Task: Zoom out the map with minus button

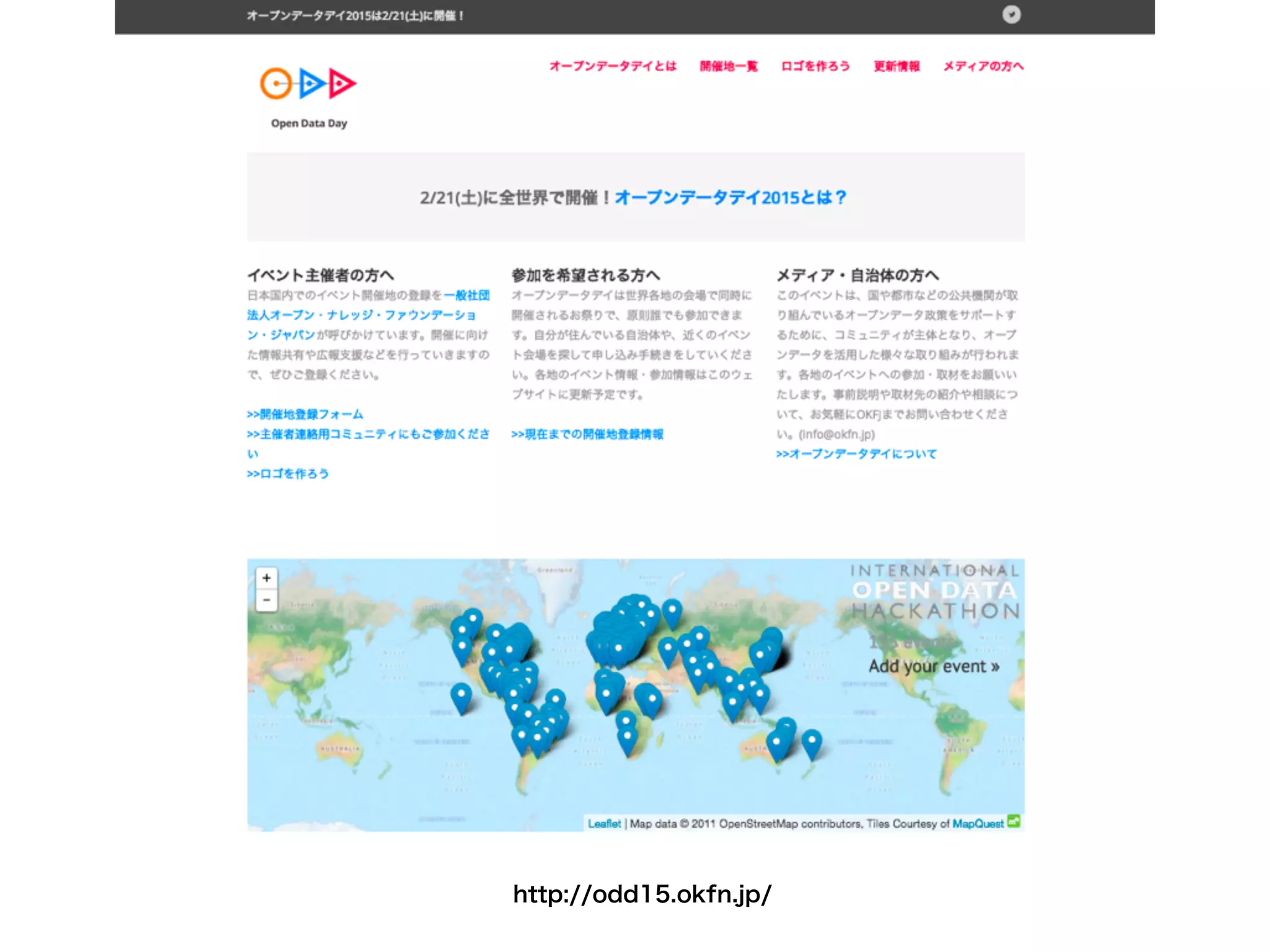Action: pyautogui.click(x=267, y=600)
